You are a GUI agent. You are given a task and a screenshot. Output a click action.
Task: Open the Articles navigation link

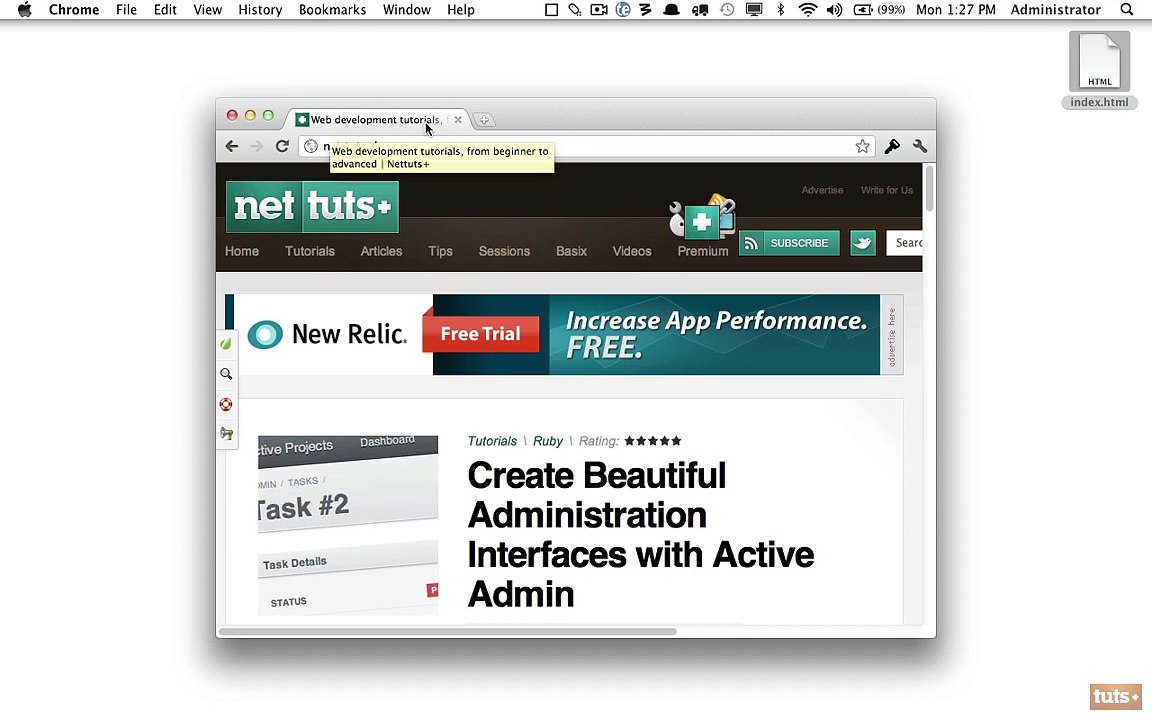tap(381, 251)
